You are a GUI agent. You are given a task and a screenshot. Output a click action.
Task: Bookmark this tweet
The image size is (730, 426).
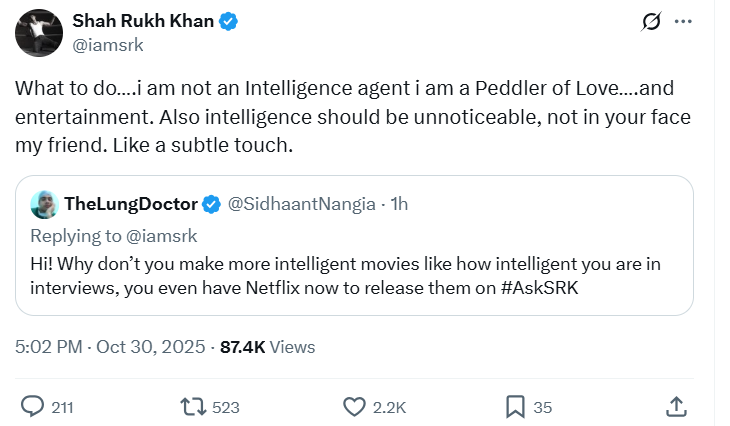[x=516, y=406]
